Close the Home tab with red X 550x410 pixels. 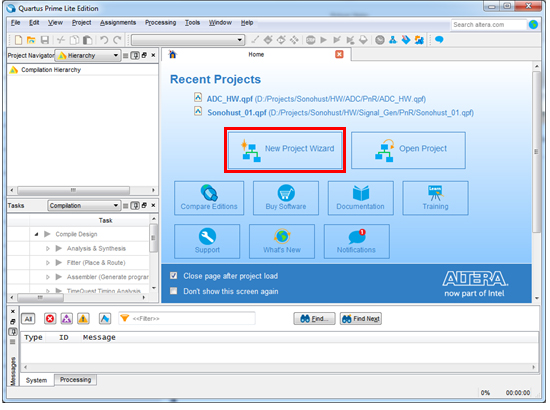[339, 54]
